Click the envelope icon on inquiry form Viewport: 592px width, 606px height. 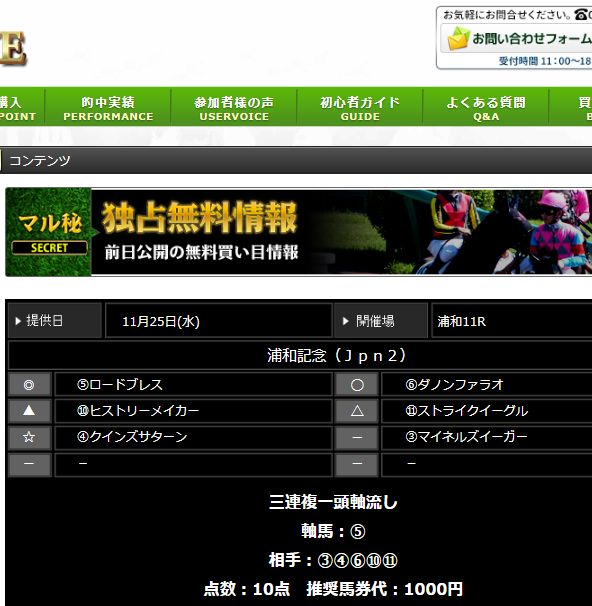458,38
